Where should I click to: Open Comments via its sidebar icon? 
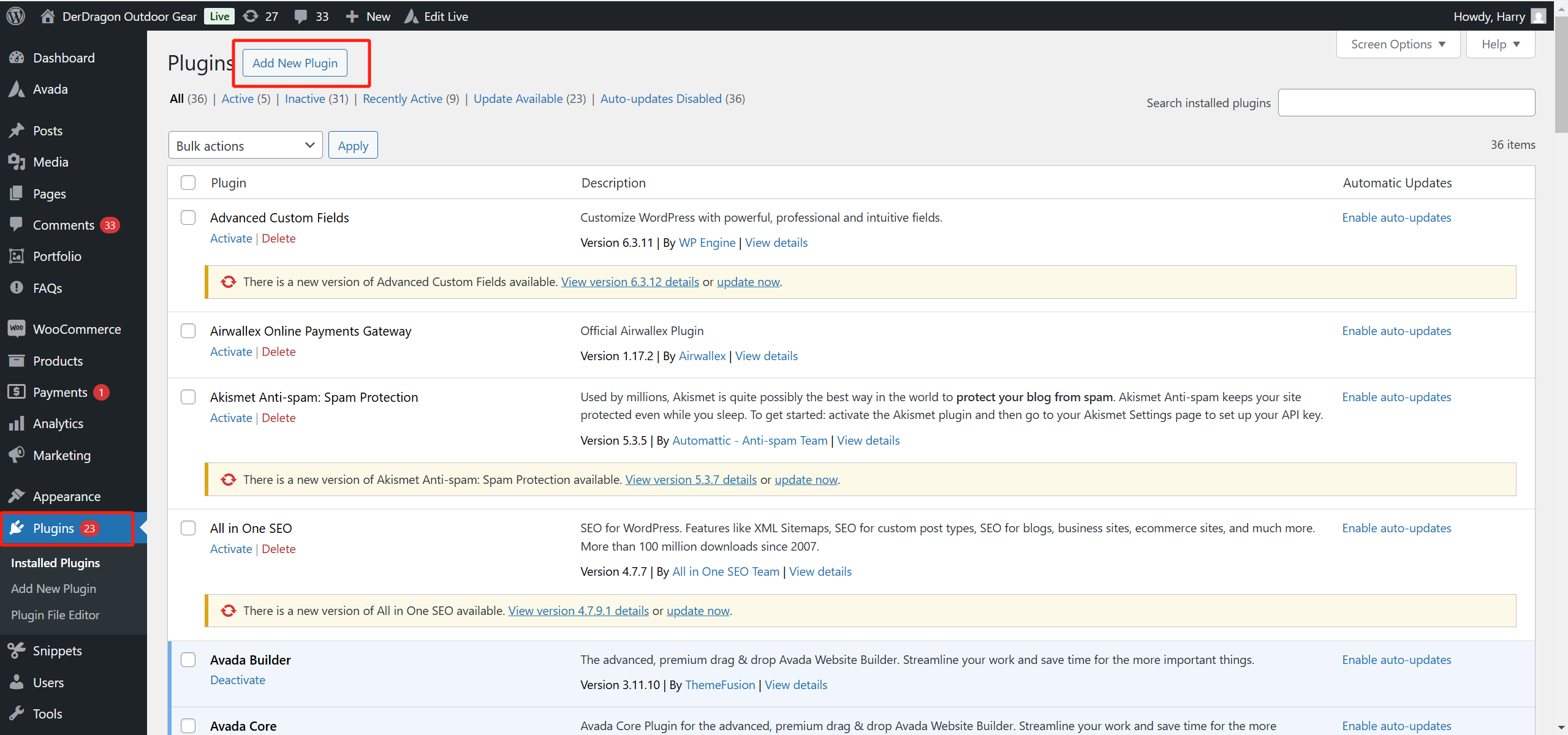(x=17, y=224)
